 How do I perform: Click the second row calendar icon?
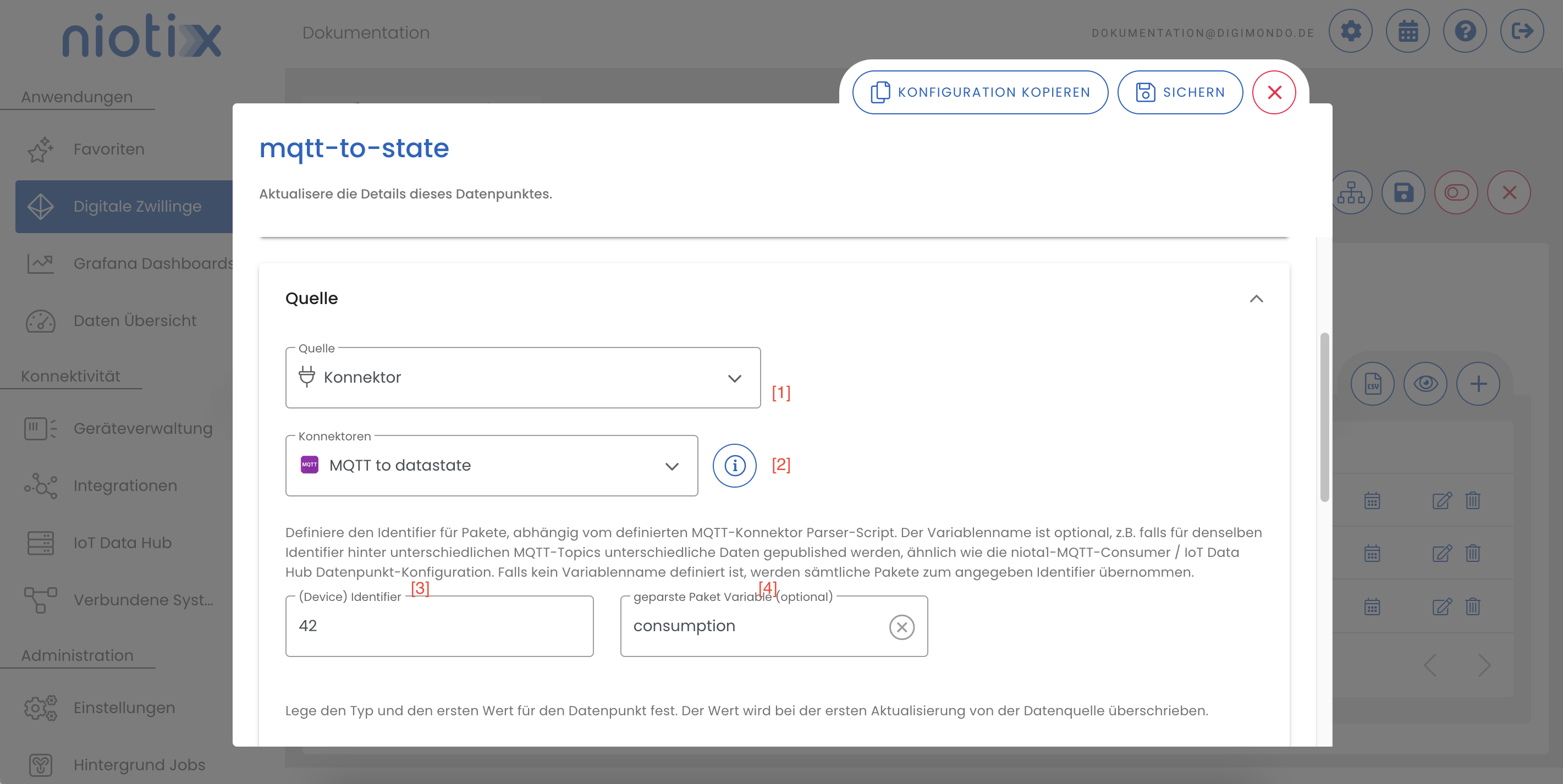(1372, 554)
